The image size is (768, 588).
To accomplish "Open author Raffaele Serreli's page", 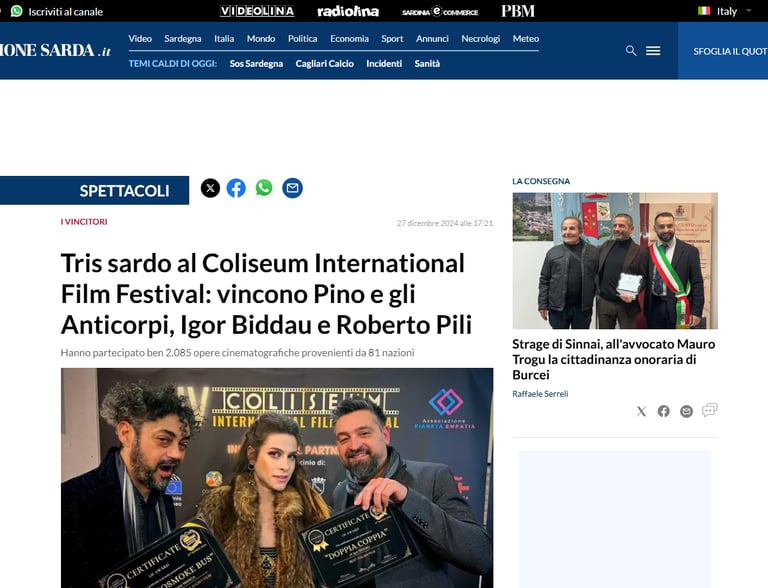I will point(540,393).
